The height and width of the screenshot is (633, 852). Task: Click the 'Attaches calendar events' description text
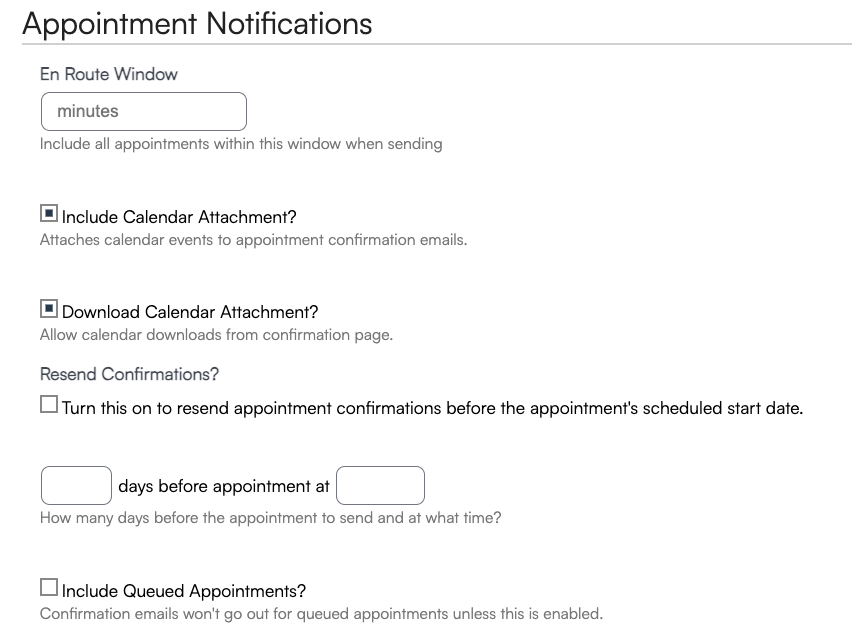(253, 240)
